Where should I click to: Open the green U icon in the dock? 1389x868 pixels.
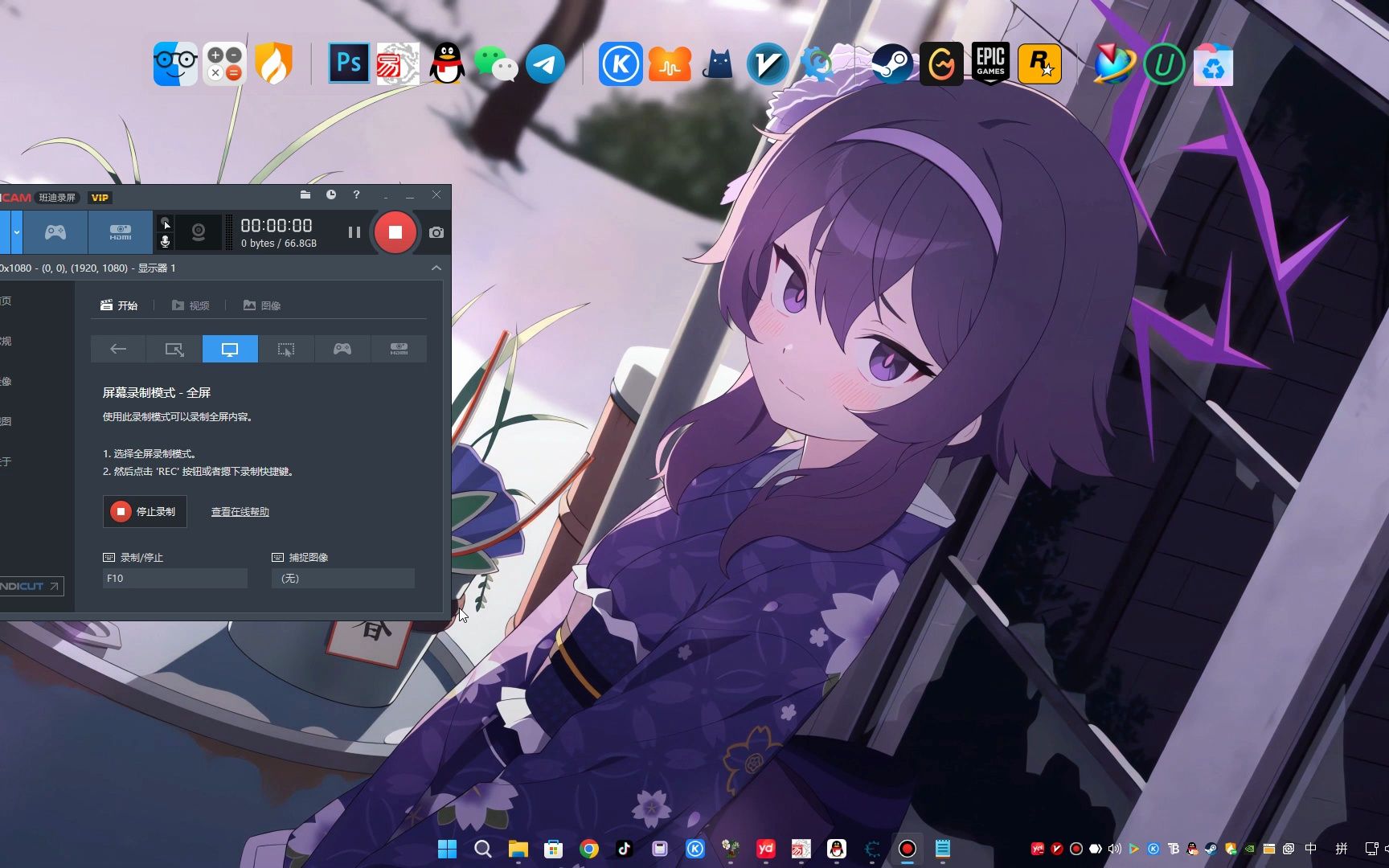point(1164,64)
